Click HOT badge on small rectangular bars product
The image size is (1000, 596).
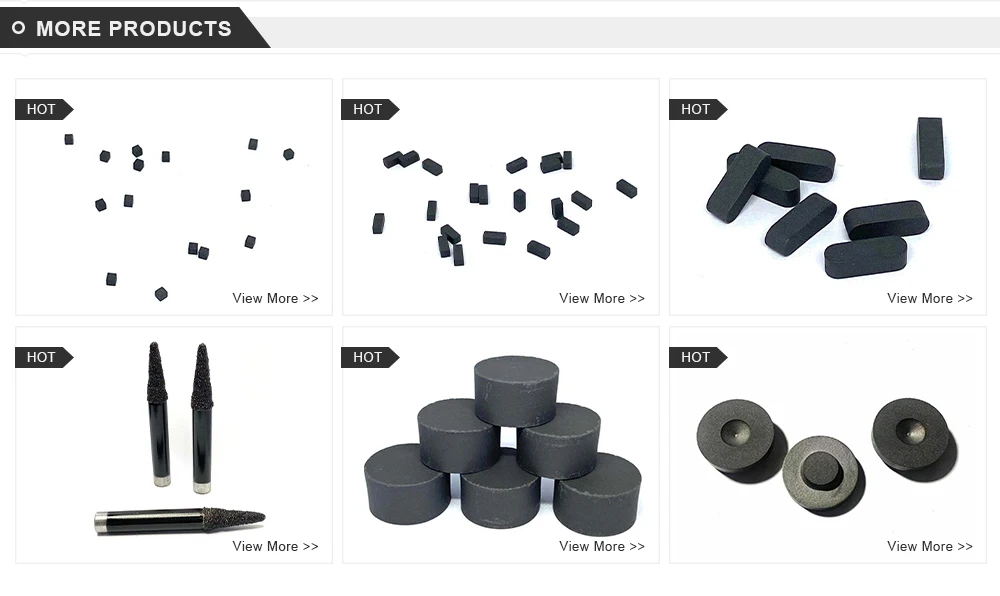(370, 110)
